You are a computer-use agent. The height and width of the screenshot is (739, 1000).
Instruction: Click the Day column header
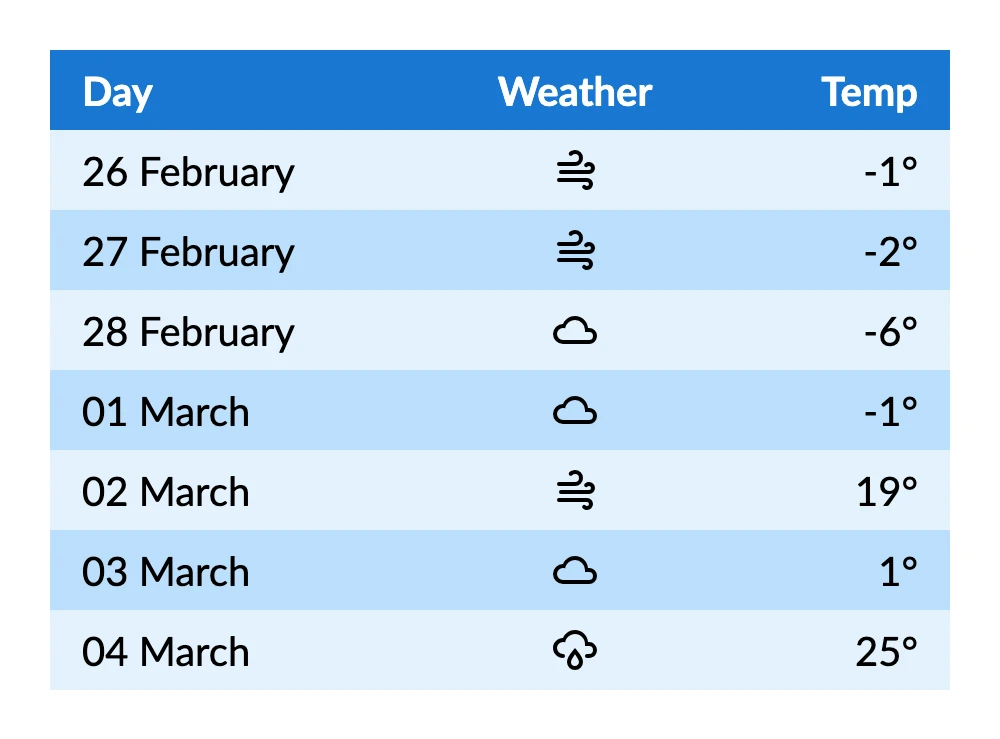118,92
